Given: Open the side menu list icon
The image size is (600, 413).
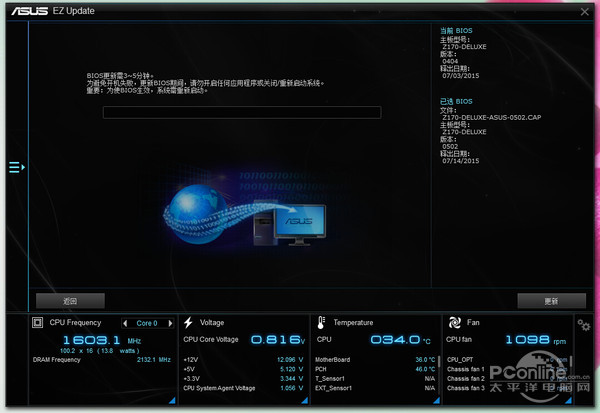Looking at the screenshot, I should coord(17,167).
